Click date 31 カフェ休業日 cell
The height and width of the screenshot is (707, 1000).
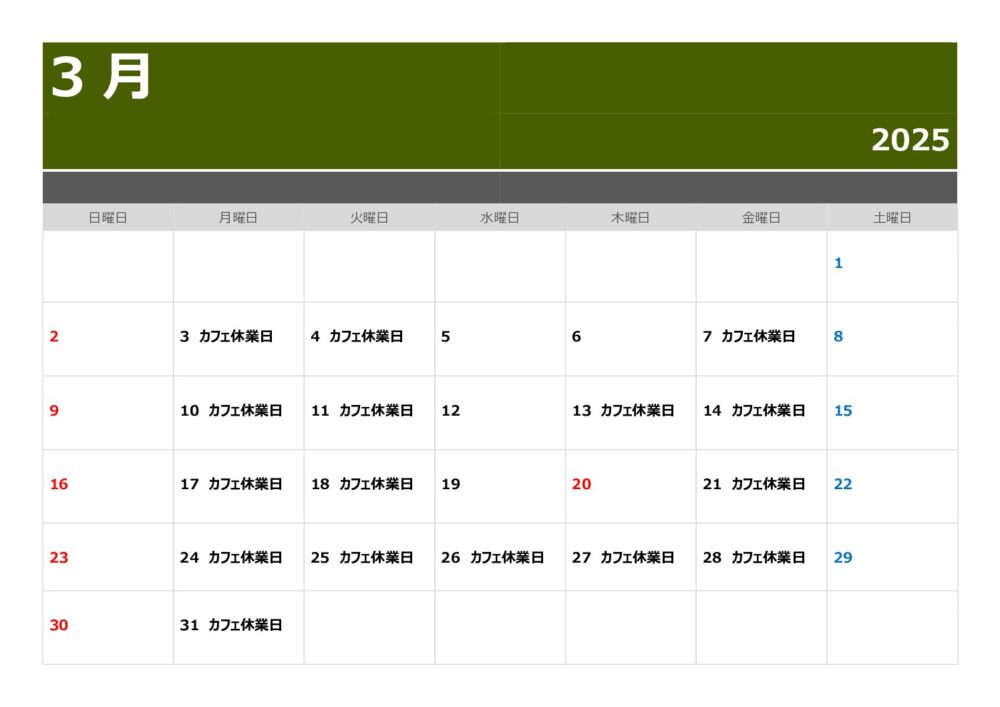pos(239,627)
